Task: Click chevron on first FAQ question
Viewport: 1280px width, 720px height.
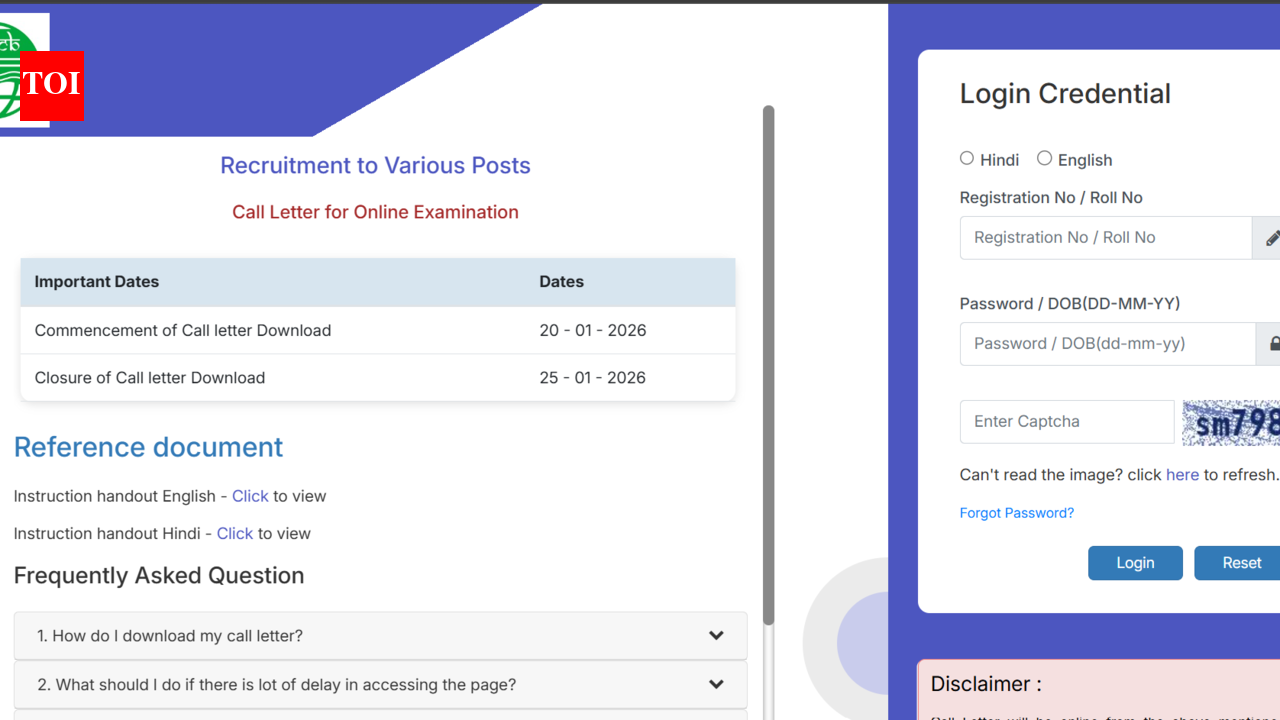Action: pos(716,636)
